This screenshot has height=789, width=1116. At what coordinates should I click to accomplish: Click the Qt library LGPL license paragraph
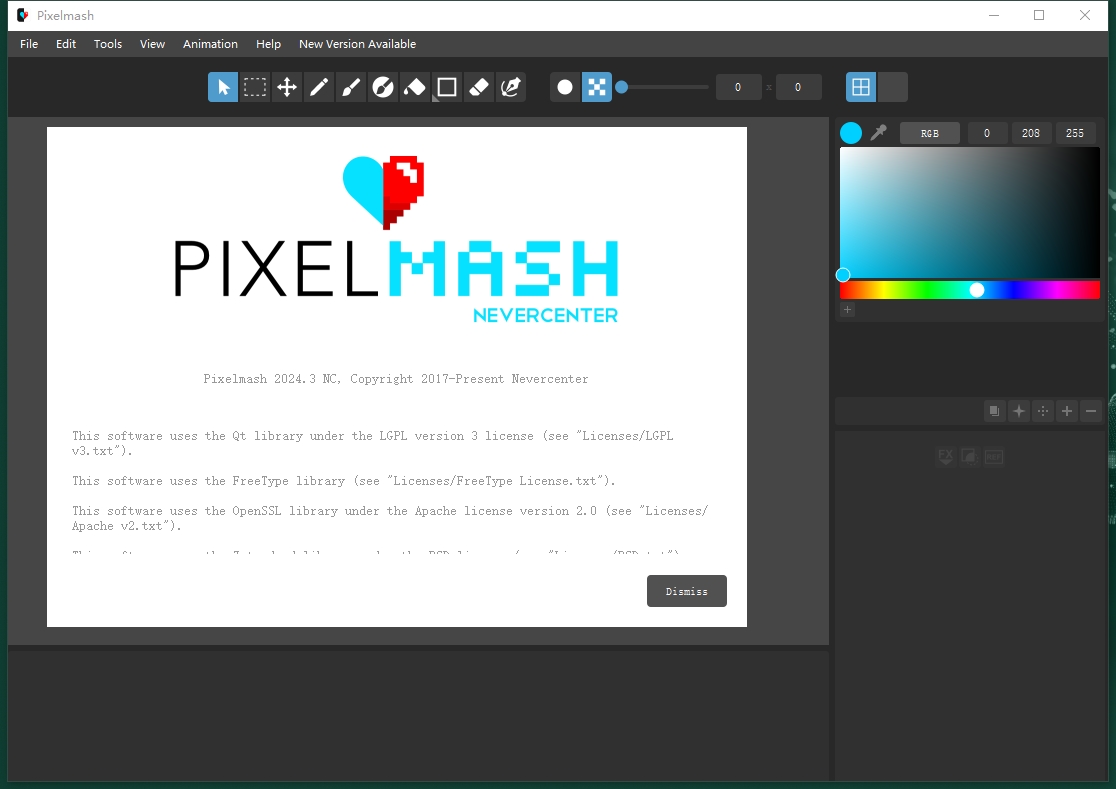point(372,443)
